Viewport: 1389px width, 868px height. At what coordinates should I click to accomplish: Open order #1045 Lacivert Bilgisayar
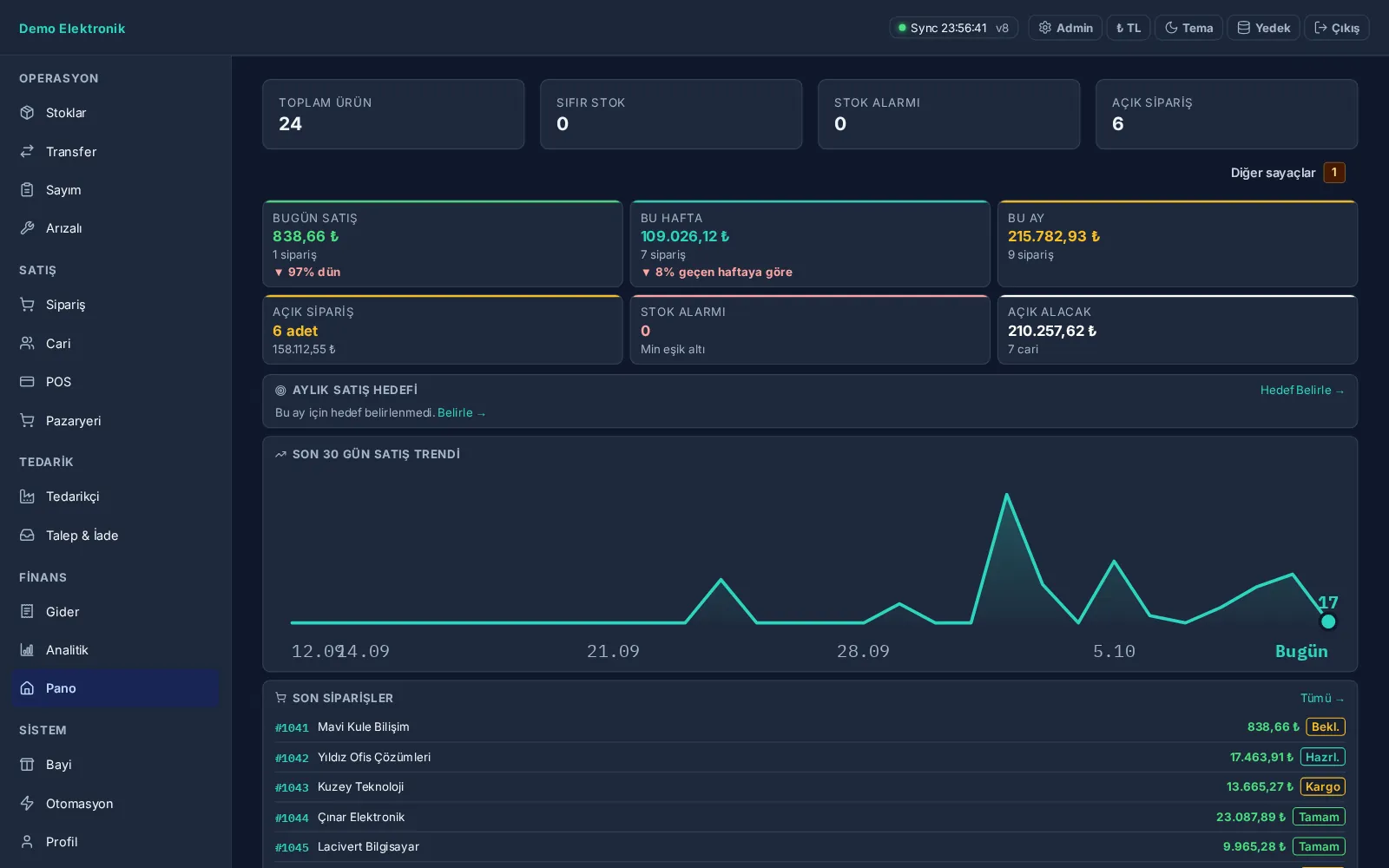click(810, 847)
